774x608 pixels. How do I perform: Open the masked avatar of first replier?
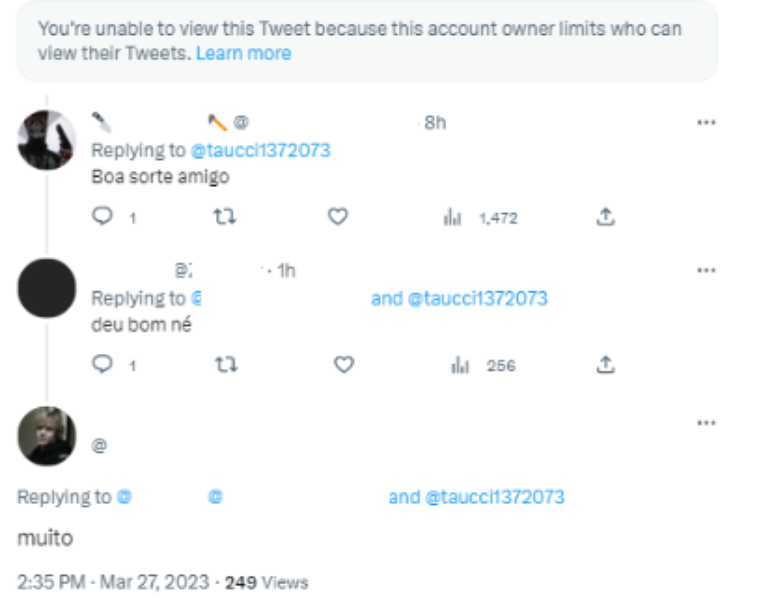pos(47,140)
